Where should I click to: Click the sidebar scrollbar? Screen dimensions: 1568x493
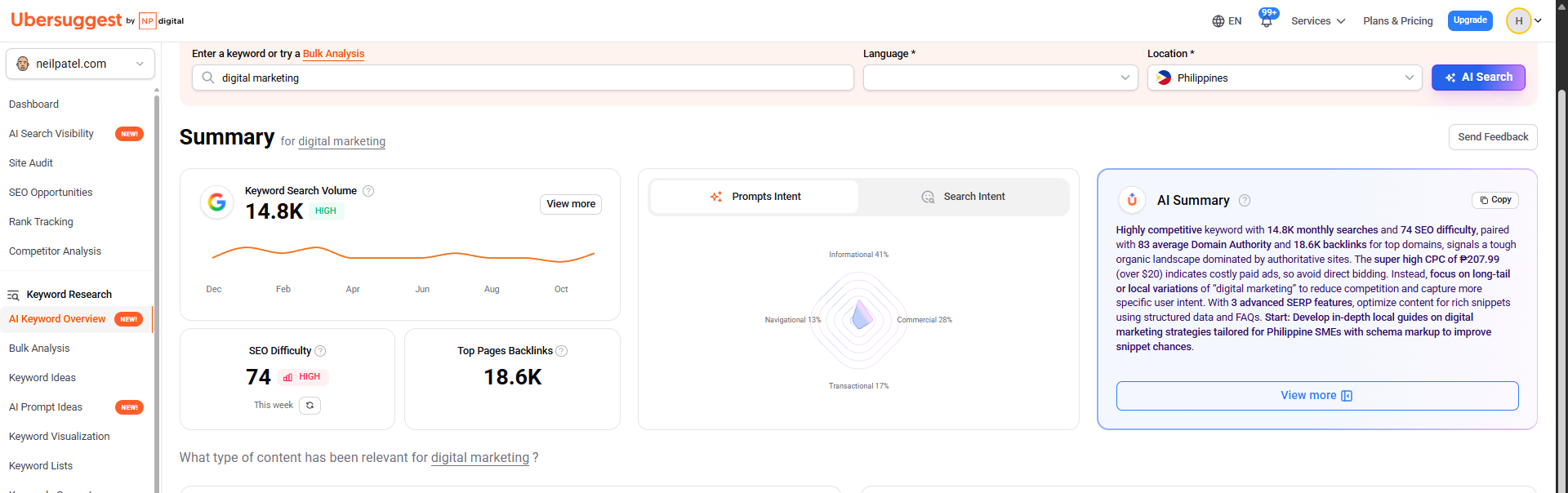[x=157, y=294]
